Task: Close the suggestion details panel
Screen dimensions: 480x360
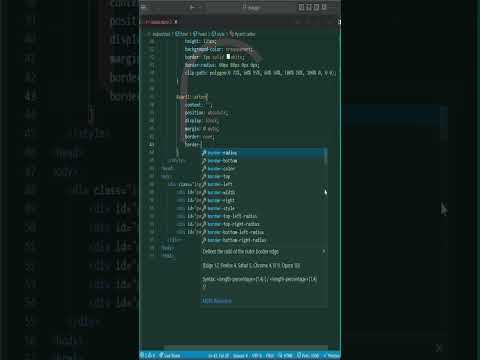Action: (323, 251)
